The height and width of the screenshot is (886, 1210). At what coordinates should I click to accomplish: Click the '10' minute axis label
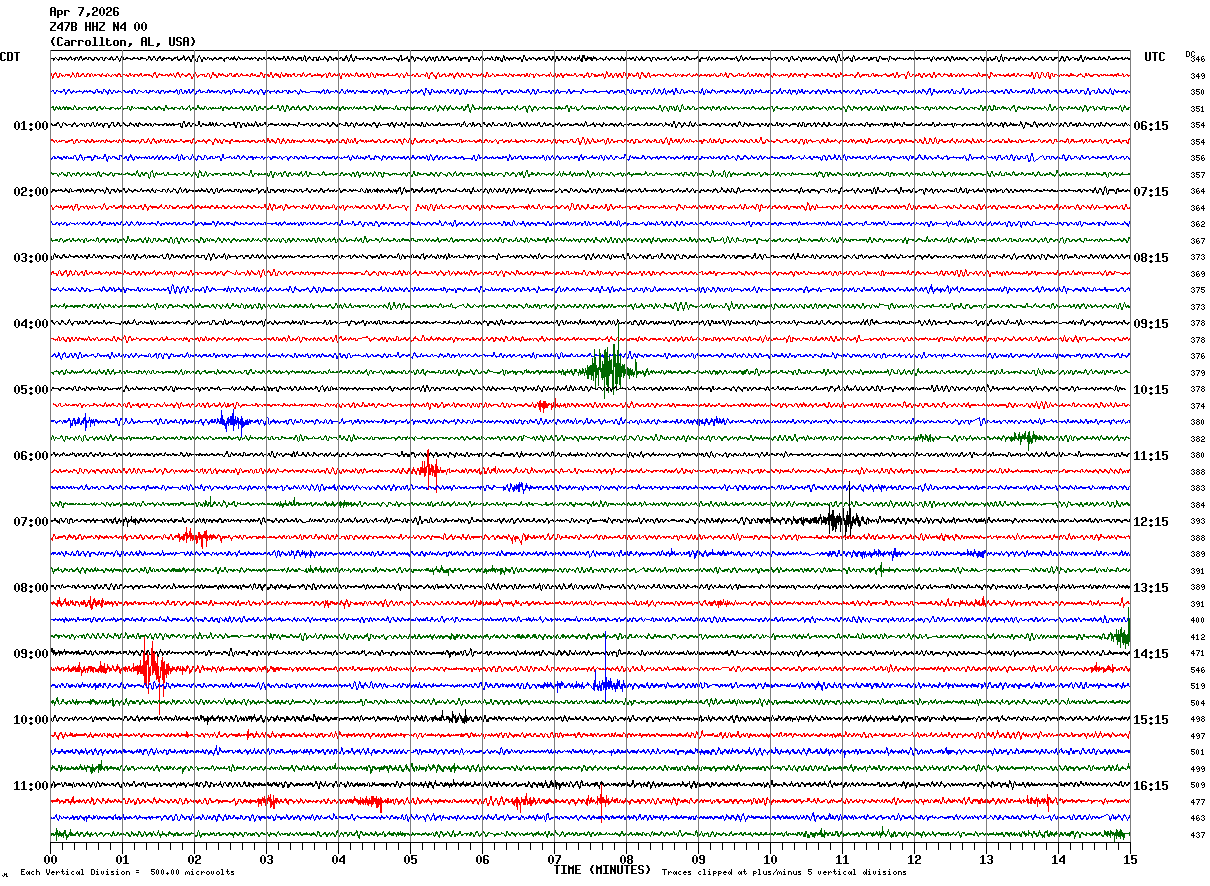pos(771,859)
